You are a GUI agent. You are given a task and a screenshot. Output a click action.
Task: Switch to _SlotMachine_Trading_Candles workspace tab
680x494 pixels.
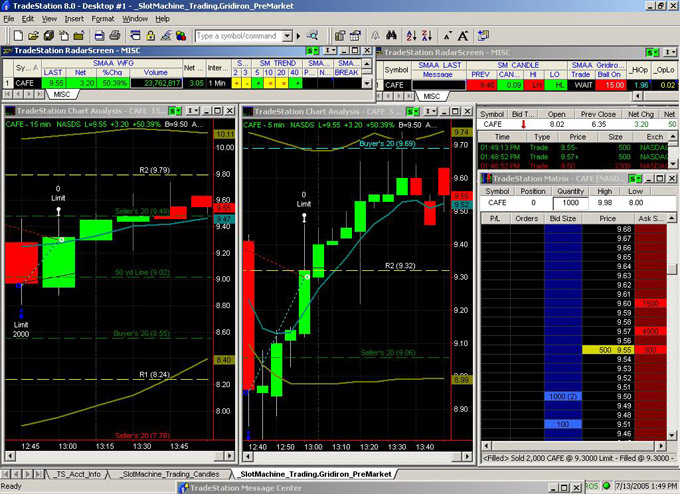(x=170, y=474)
